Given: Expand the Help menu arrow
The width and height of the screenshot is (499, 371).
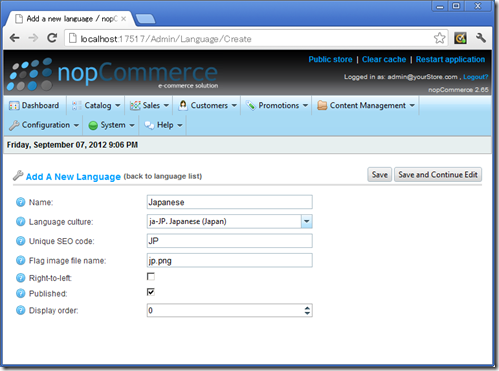Looking at the screenshot, I should coord(180,125).
